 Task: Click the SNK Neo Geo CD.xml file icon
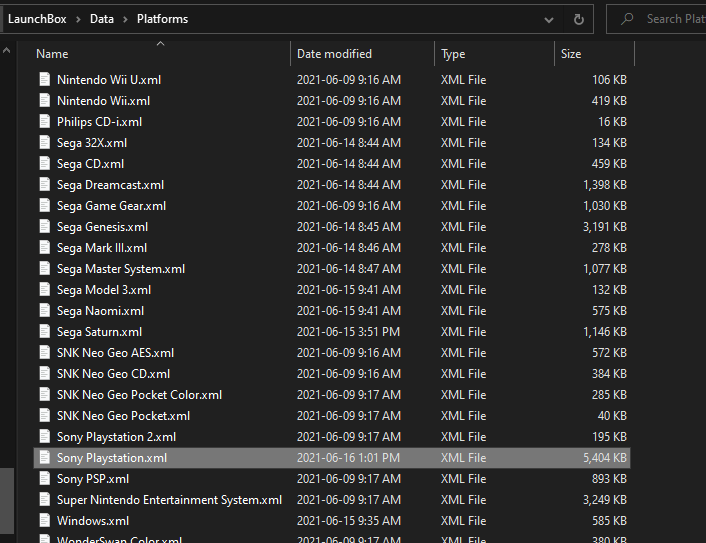click(x=45, y=374)
